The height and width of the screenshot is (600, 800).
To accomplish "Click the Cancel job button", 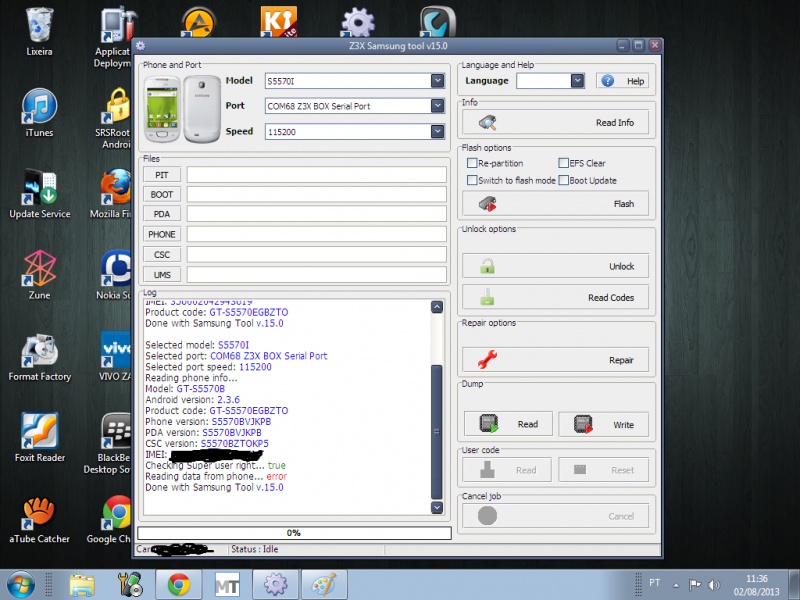I will pos(556,516).
